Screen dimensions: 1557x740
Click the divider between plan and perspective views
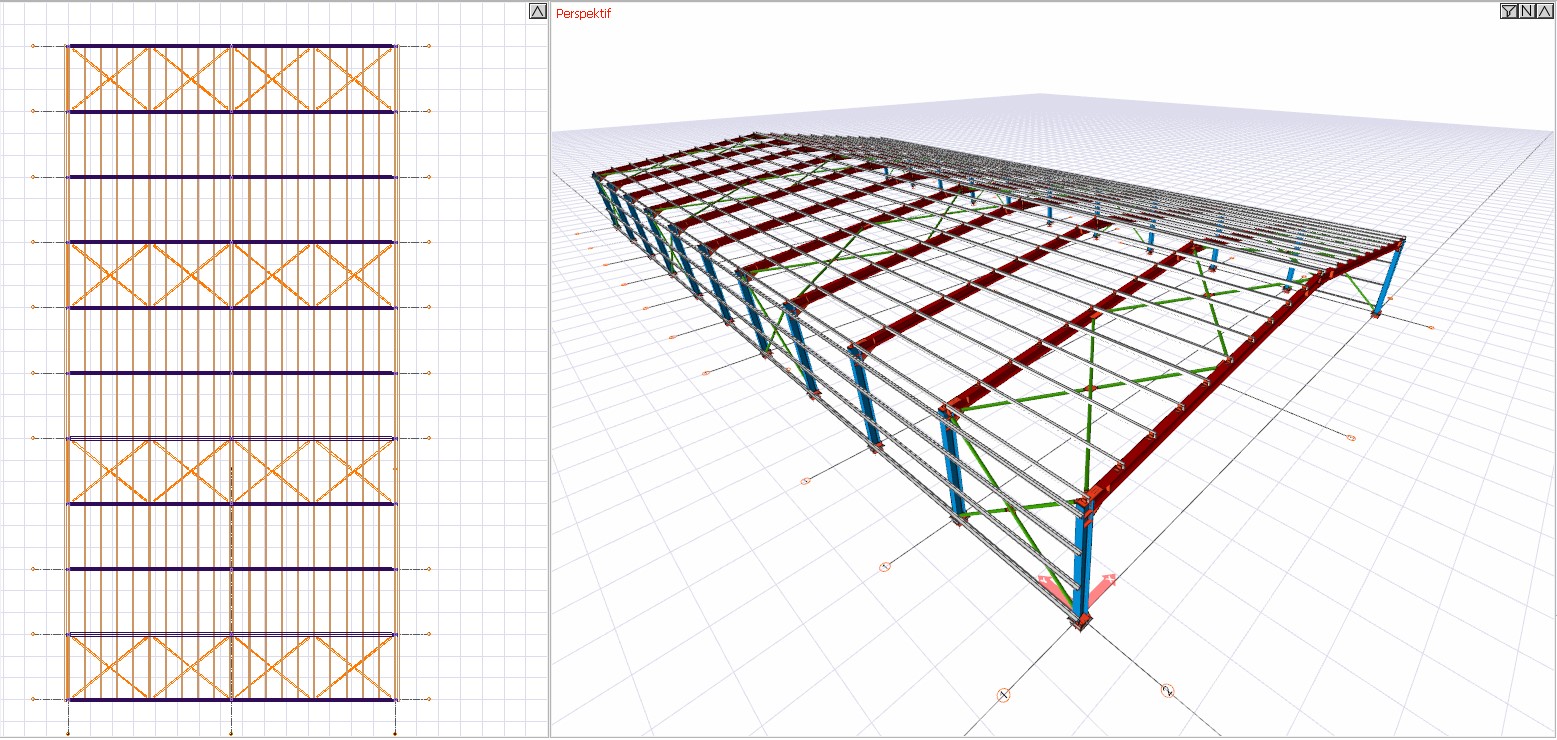pos(550,370)
